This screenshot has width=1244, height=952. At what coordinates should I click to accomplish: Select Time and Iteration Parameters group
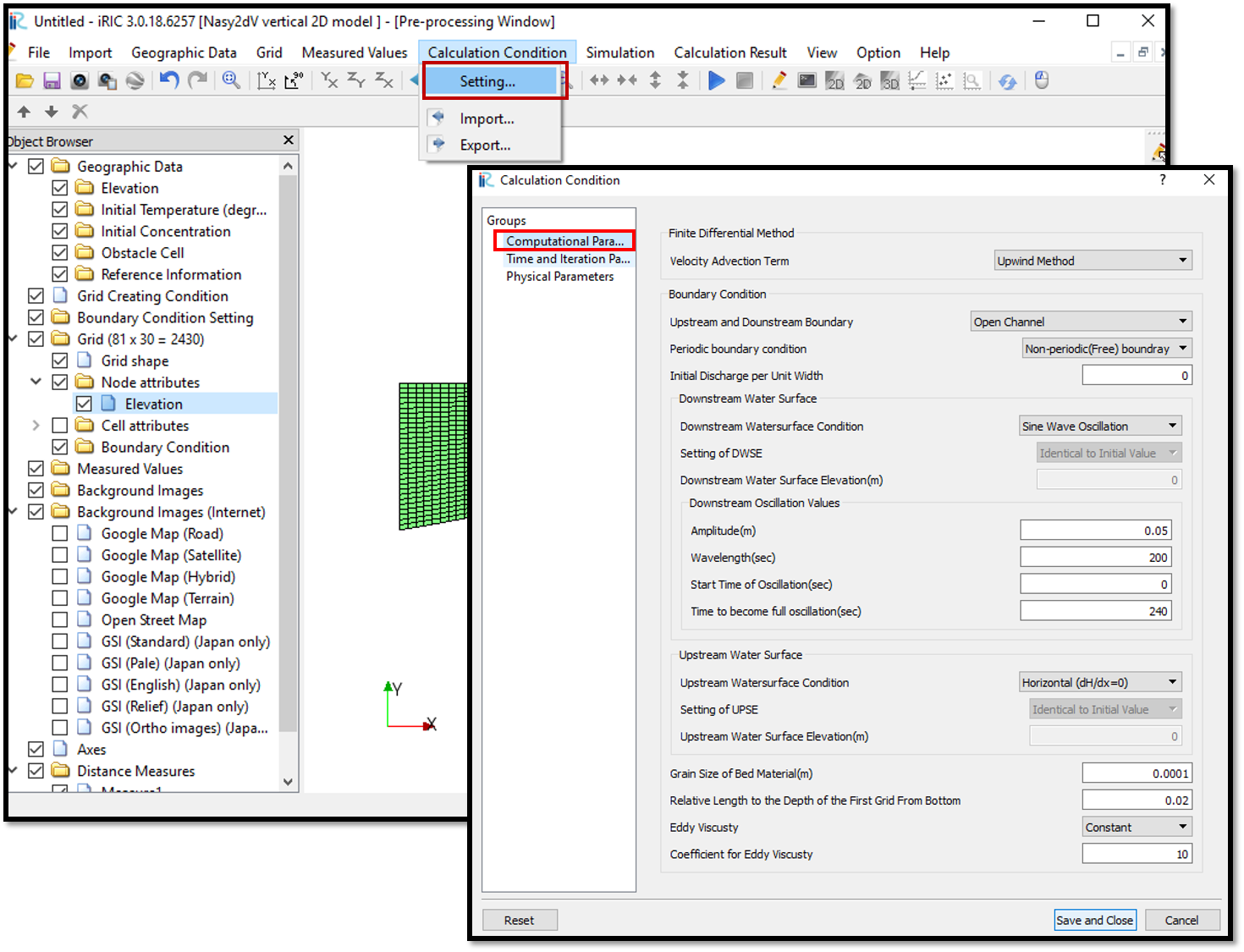[x=568, y=259]
